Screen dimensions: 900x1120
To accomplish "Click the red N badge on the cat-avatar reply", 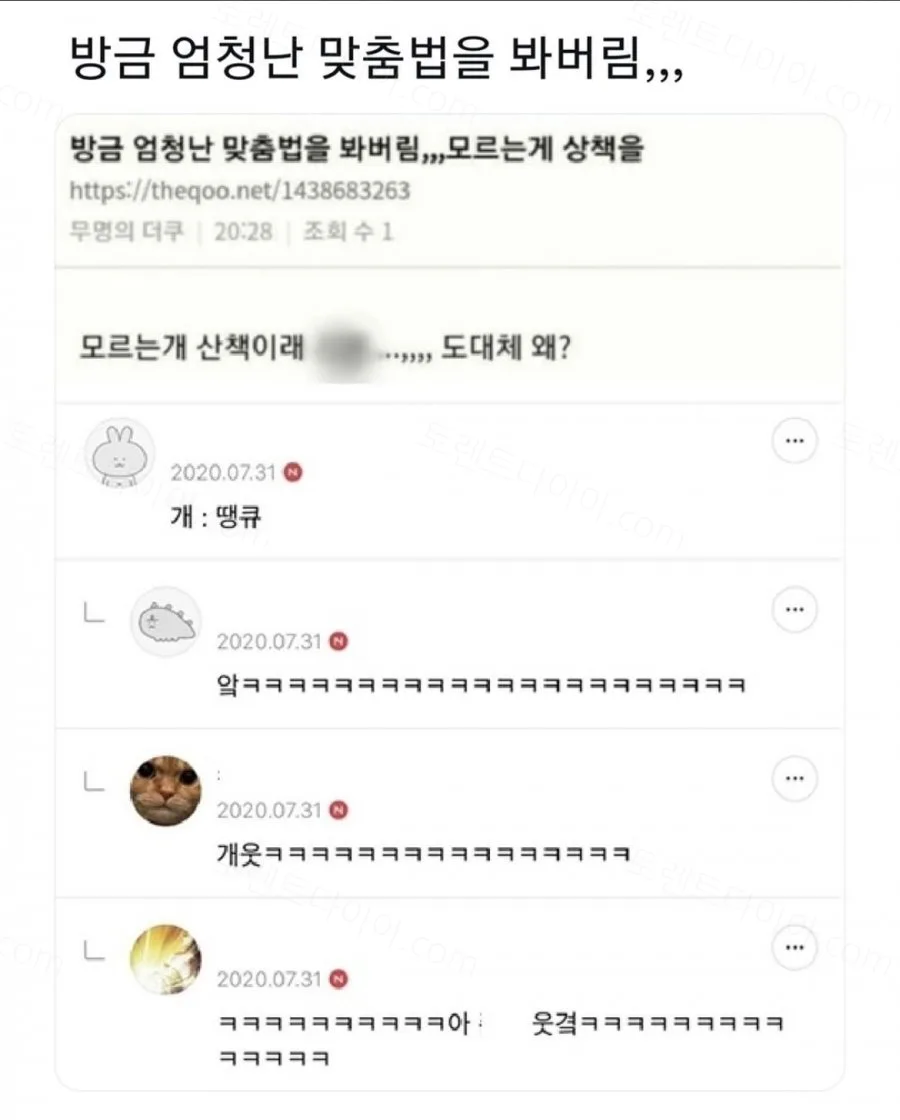I will [339, 810].
